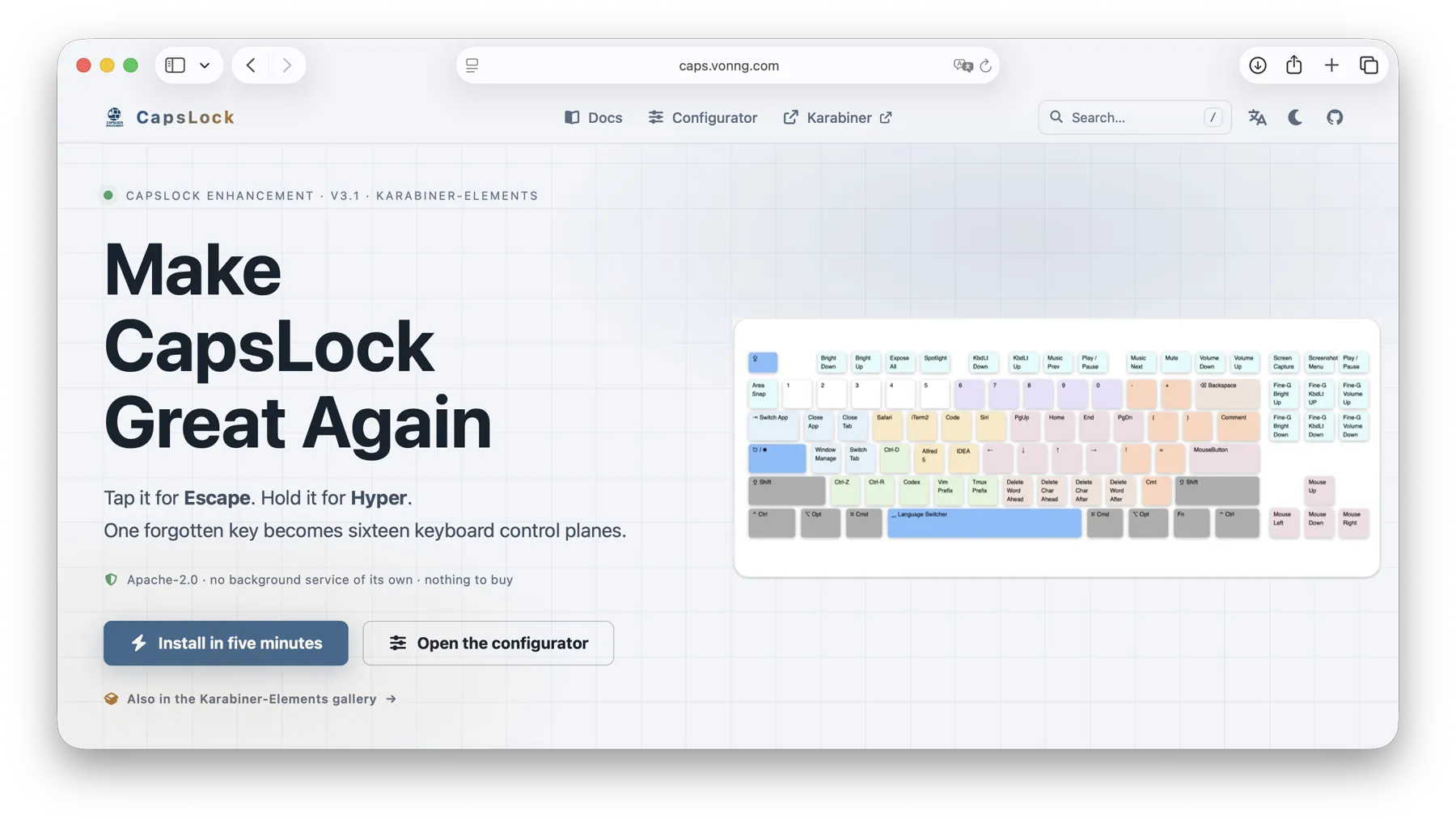This screenshot has width=1456, height=819.
Task: Focus the site Search field
Action: tap(1134, 117)
